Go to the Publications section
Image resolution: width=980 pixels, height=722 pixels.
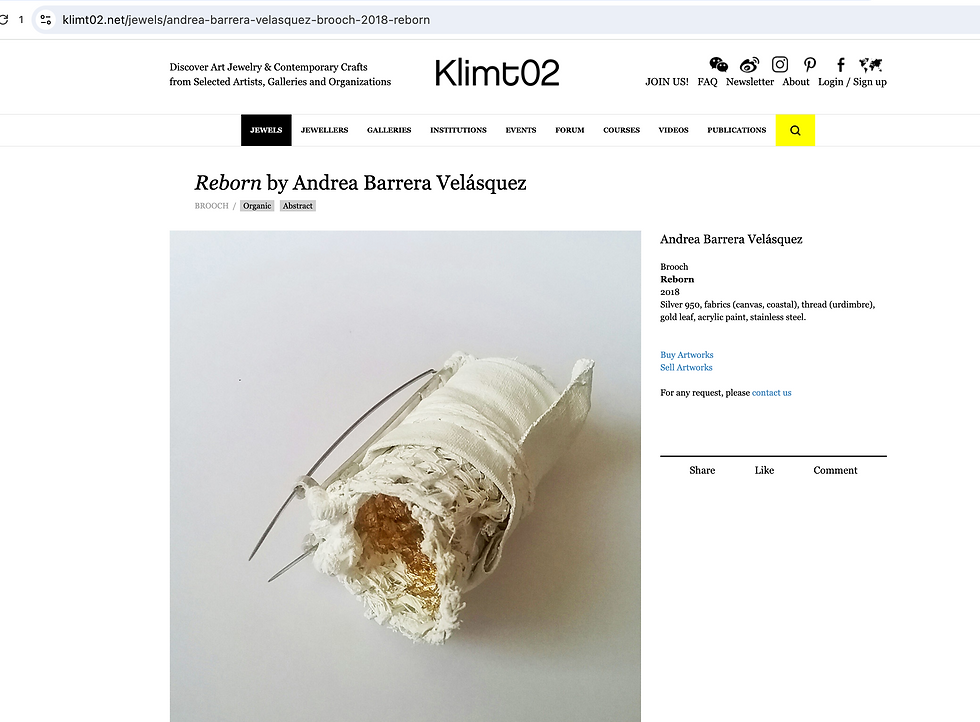pyautogui.click(x=736, y=130)
